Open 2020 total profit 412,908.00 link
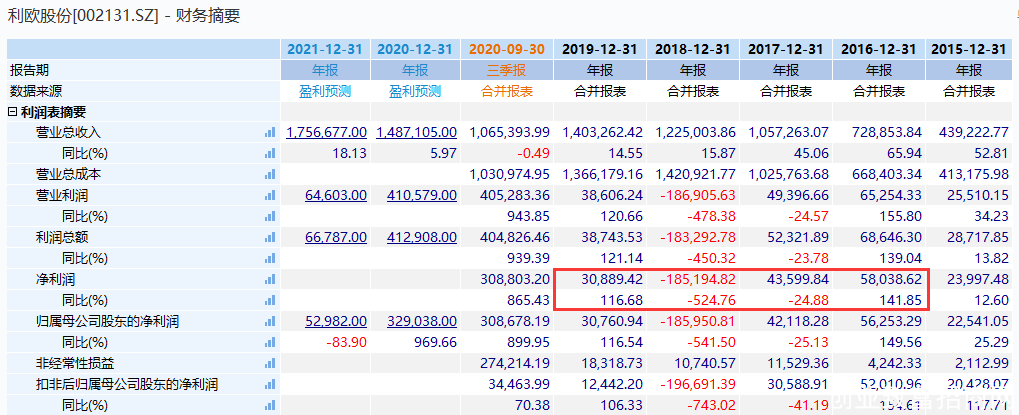Viewport: 1019px width, 415px height. click(421, 238)
